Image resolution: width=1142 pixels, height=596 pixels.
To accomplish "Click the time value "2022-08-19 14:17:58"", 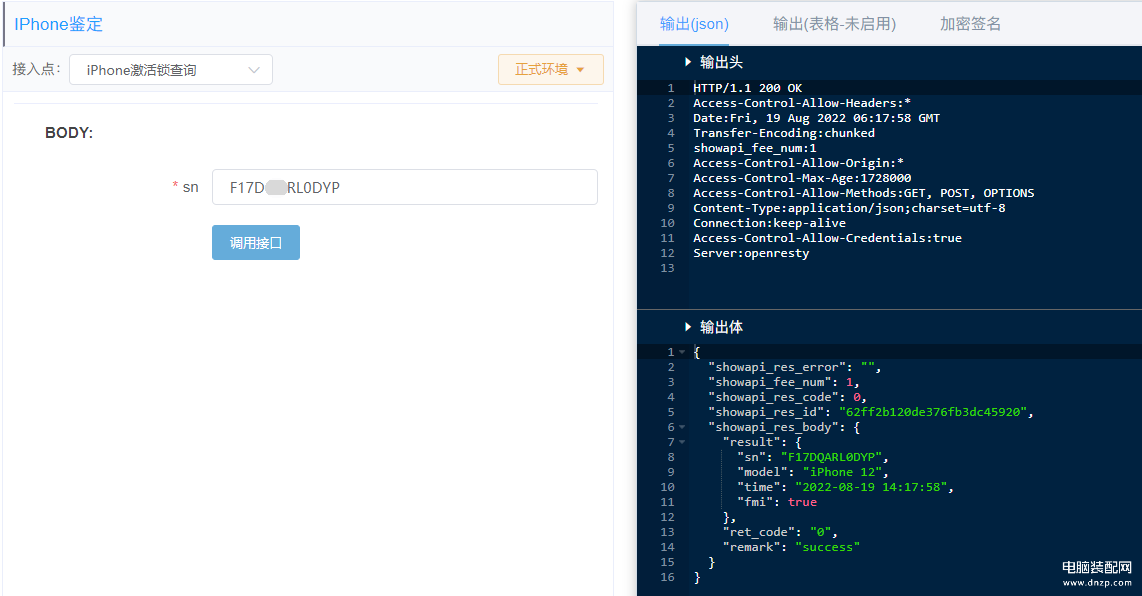I will [871, 487].
